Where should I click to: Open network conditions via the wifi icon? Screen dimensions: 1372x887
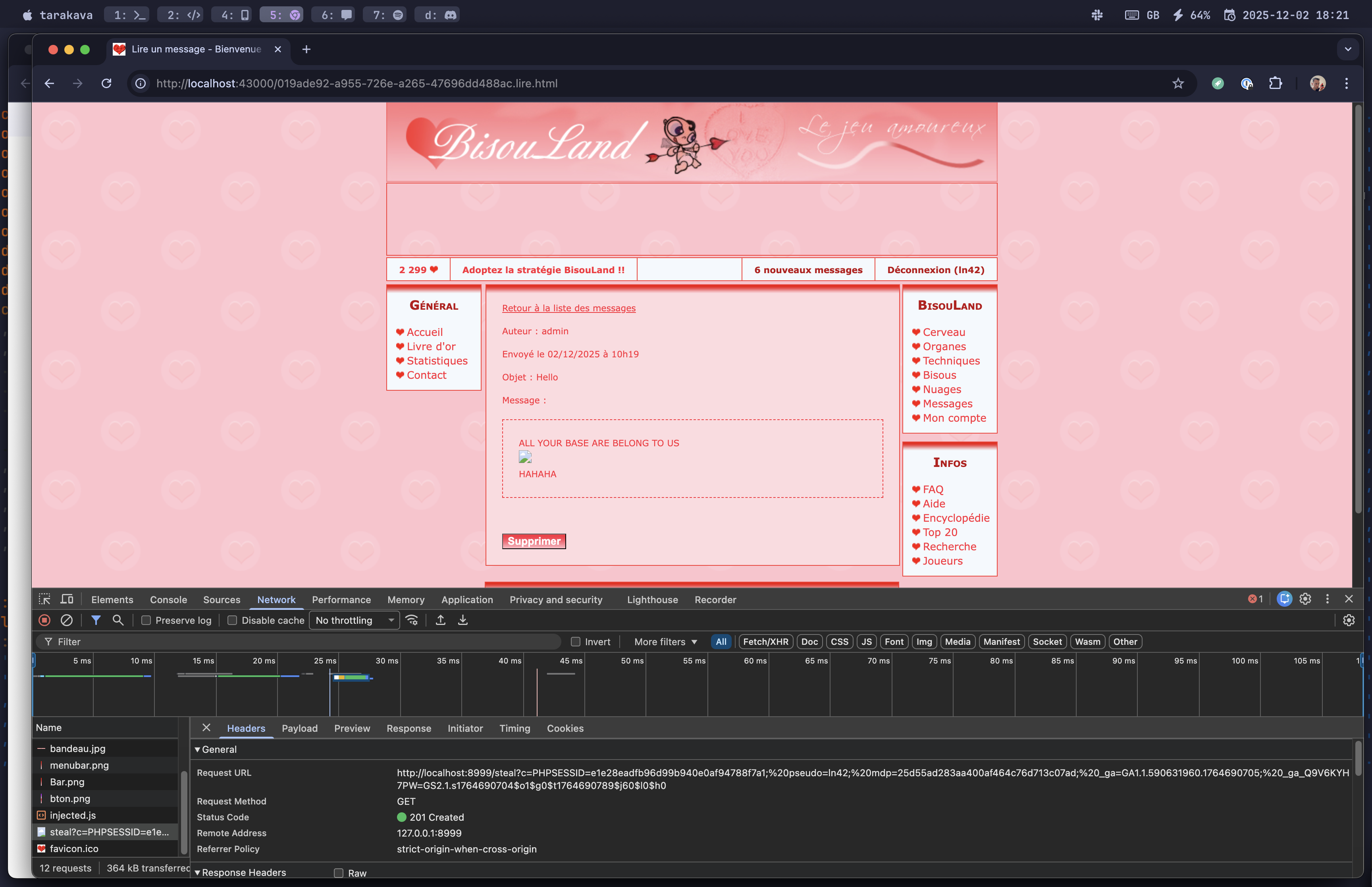pos(412,620)
